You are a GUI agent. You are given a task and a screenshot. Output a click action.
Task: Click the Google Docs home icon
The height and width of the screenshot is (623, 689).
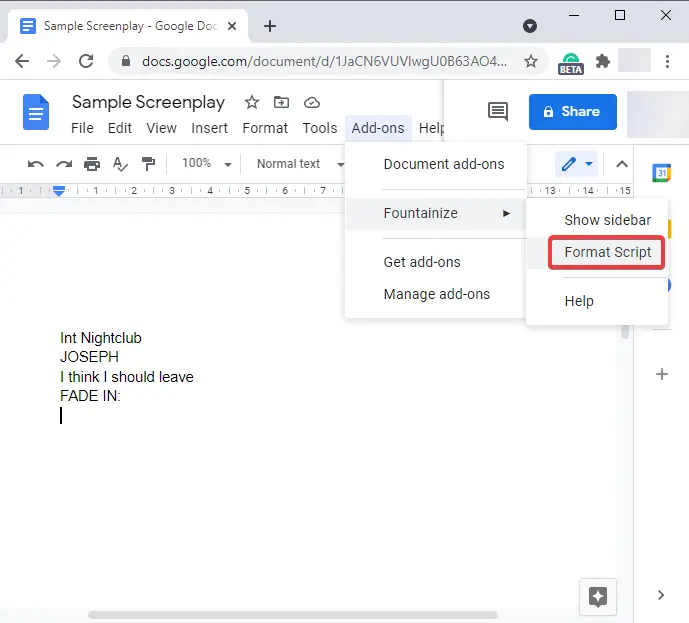click(36, 112)
